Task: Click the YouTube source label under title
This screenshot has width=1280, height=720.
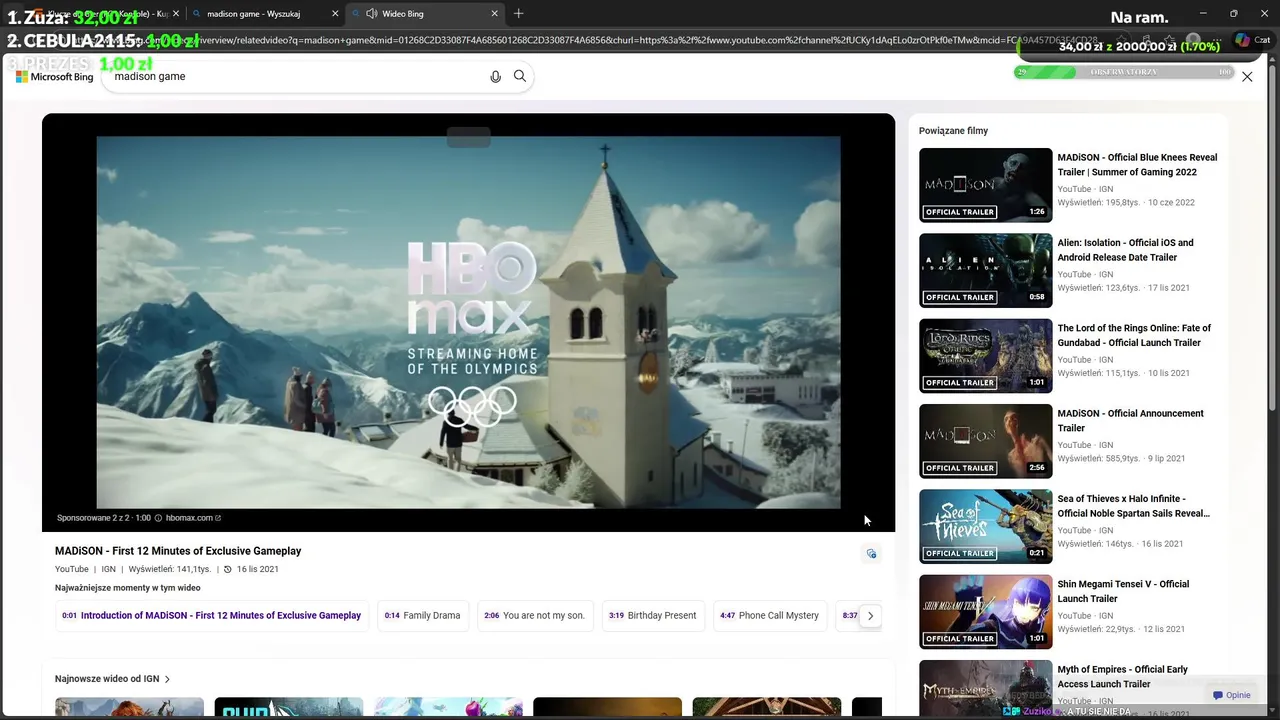Action: (x=72, y=569)
